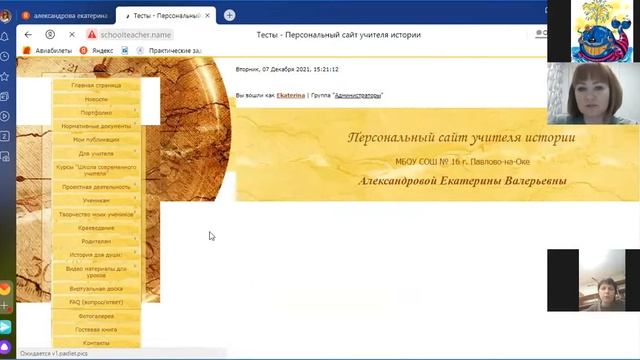Click the Yandex ID icon beside back arrow
The height and width of the screenshot is (360, 640).
(x=50, y=35)
